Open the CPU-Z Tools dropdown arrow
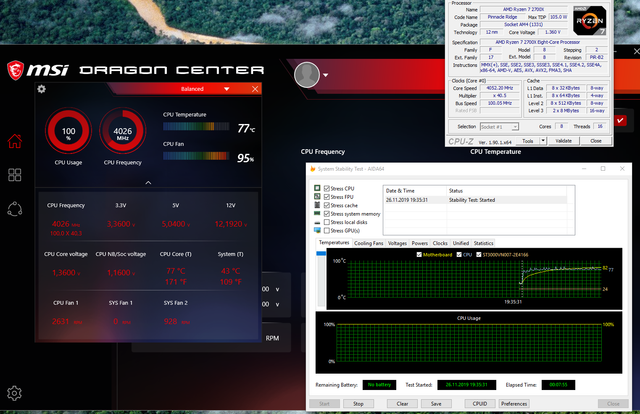640x414 pixels. tap(543, 141)
